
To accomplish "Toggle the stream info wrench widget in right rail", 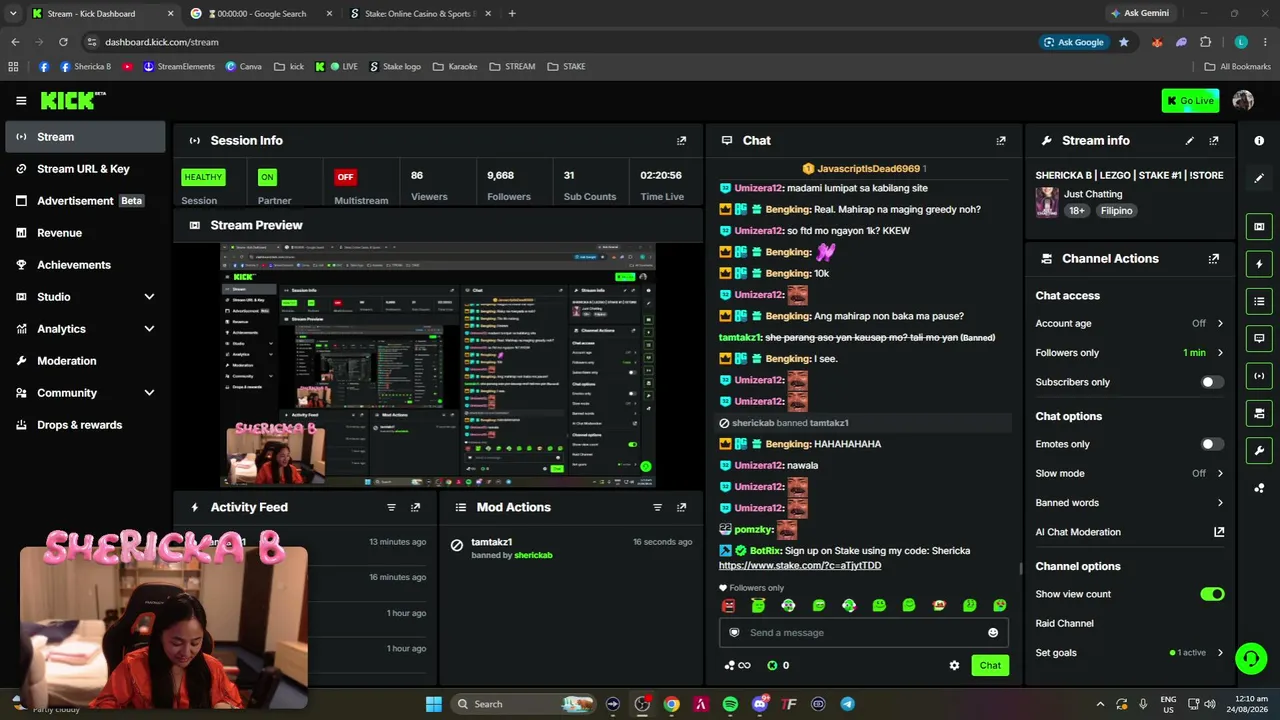I will click(1259, 450).
